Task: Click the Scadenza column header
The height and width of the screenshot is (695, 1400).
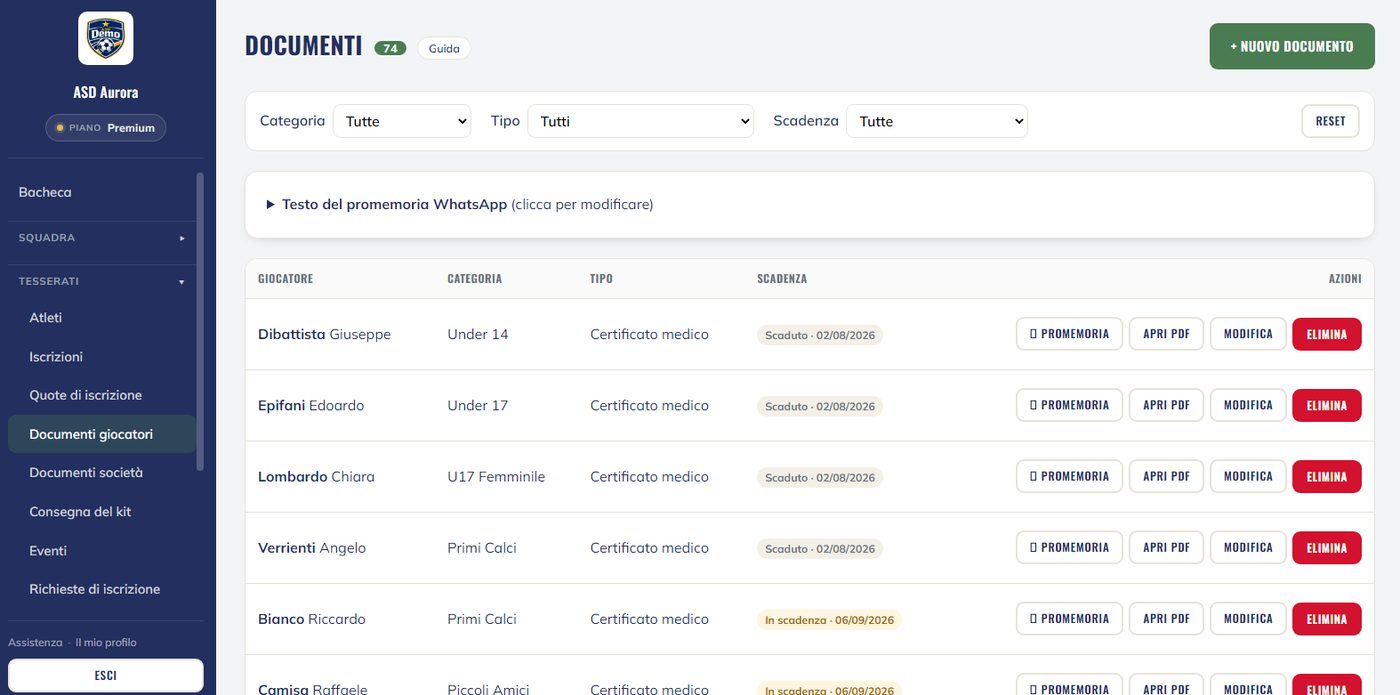Action: (x=782, y=279)
